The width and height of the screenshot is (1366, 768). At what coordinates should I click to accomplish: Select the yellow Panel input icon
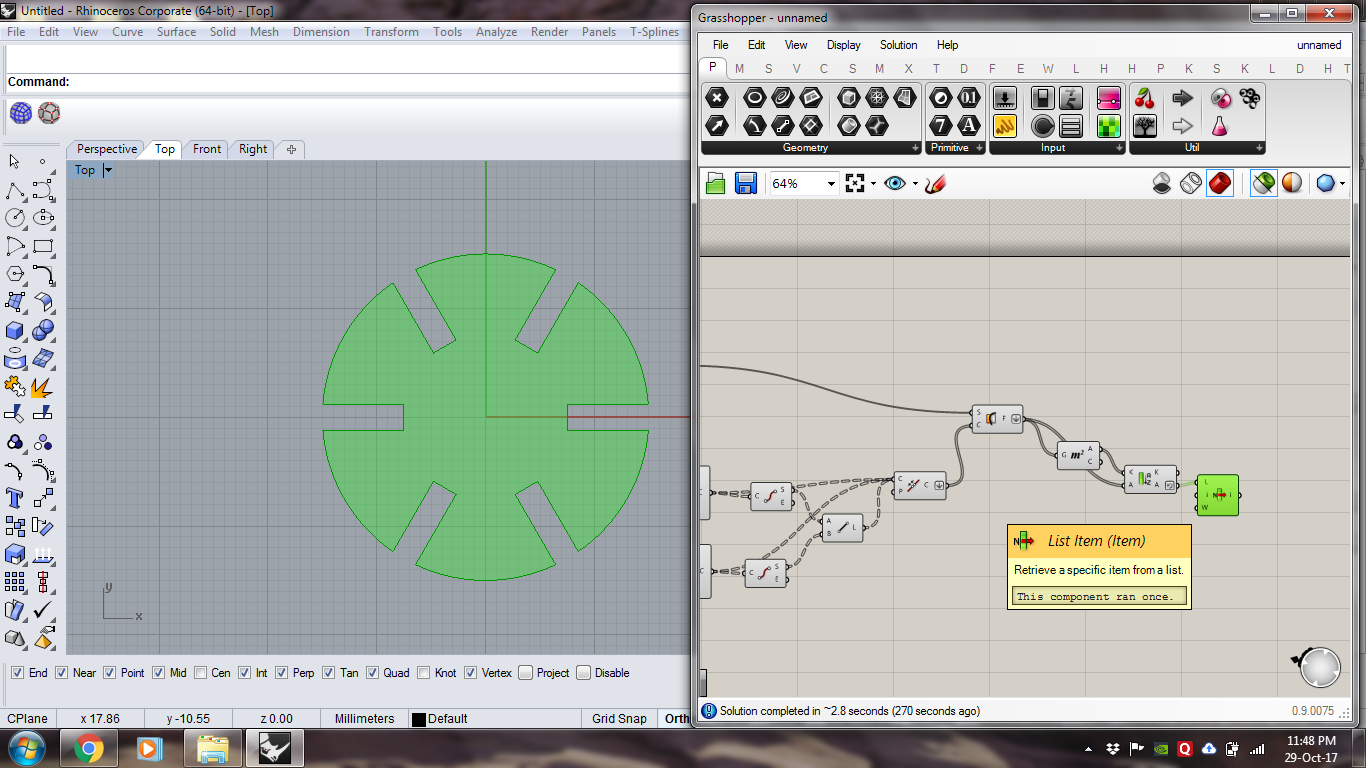click(x=1005, y=125)
